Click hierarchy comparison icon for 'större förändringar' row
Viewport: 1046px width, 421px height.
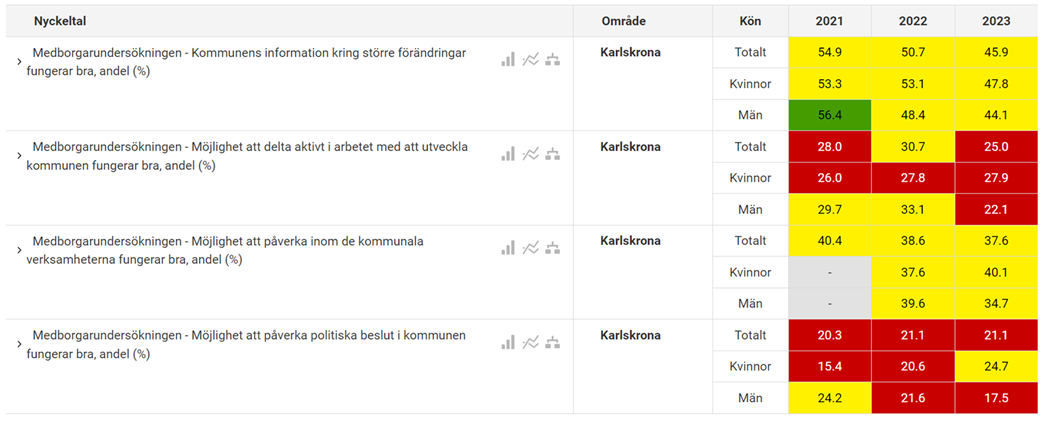pos(552,60)
